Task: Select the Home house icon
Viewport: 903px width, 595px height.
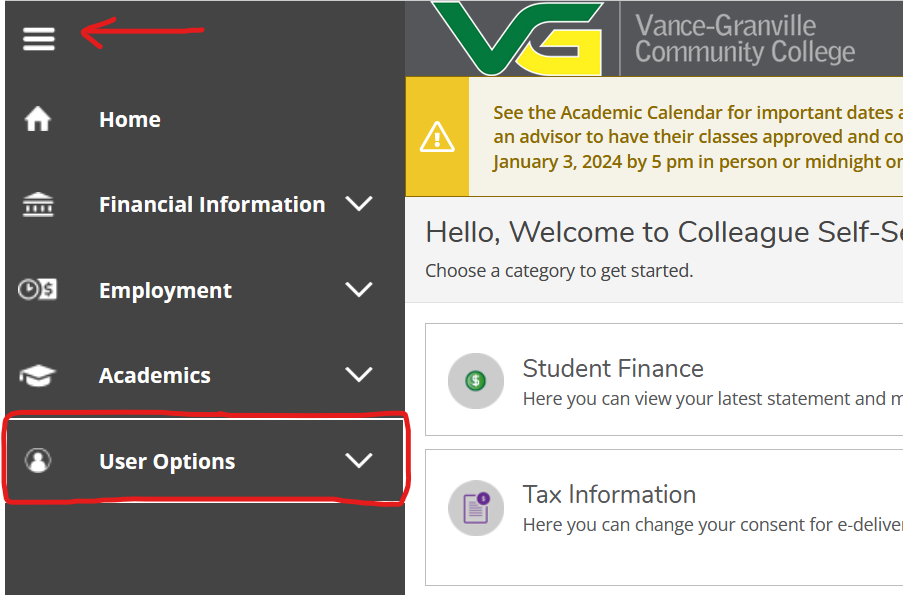Action: [x=37, y=117]
